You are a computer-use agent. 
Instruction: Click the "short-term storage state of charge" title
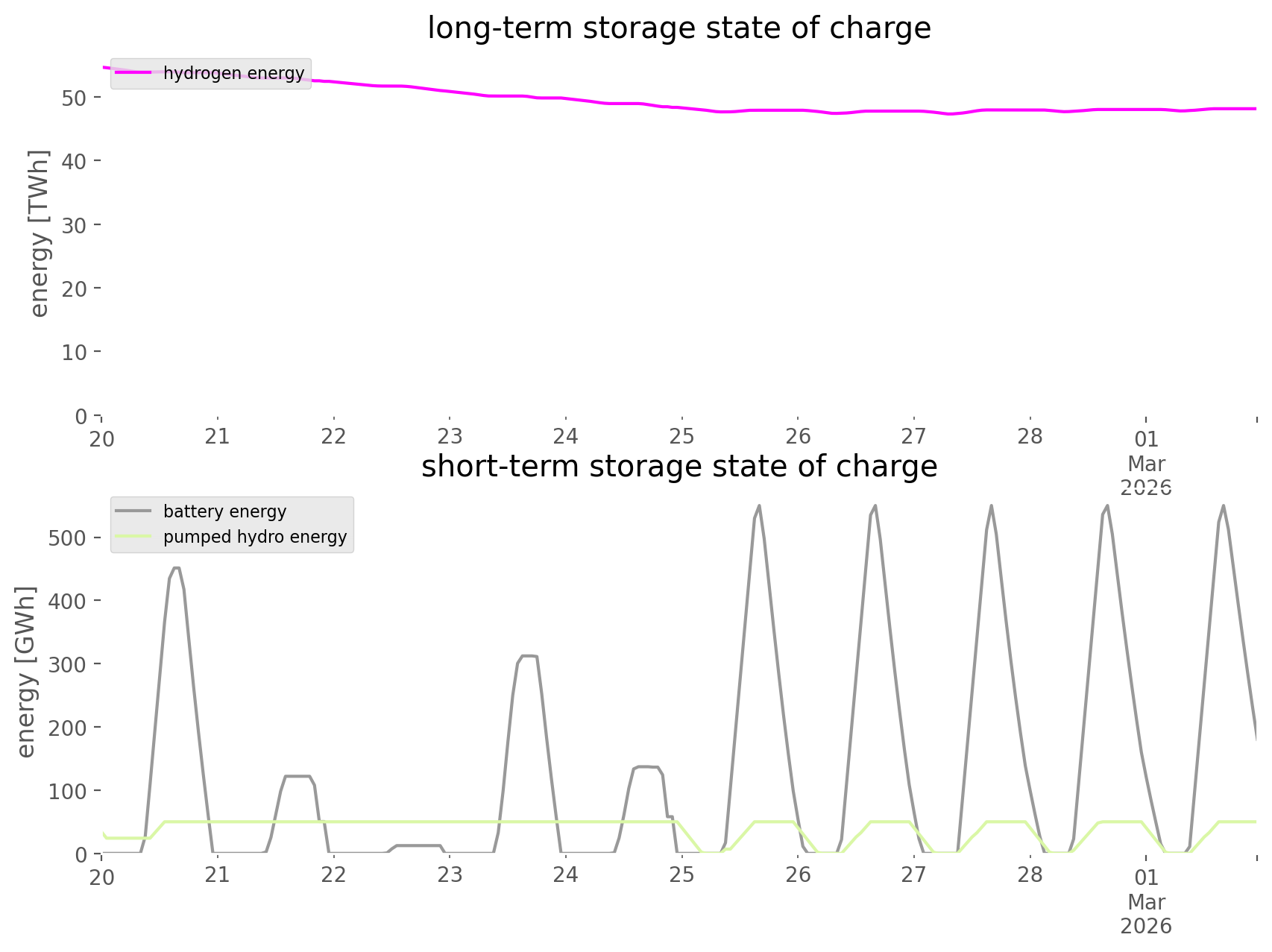pos(678,467)
